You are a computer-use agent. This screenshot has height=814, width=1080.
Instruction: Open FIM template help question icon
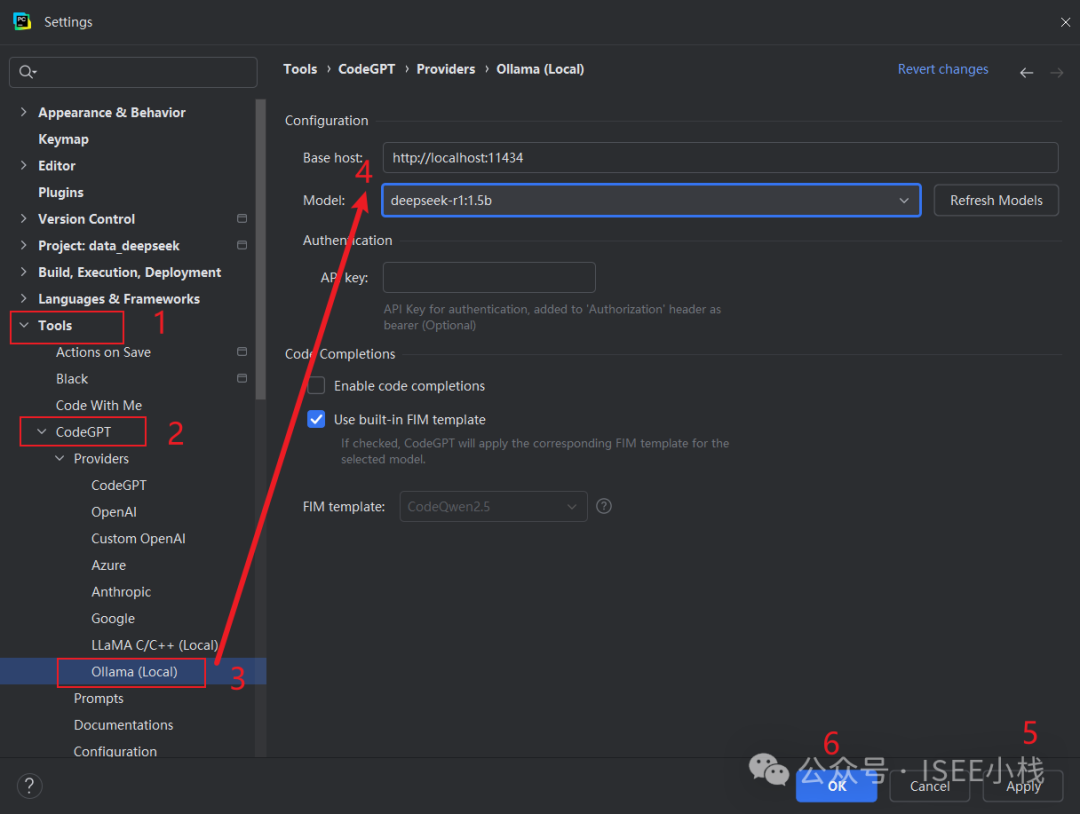[x=603, y=506]
